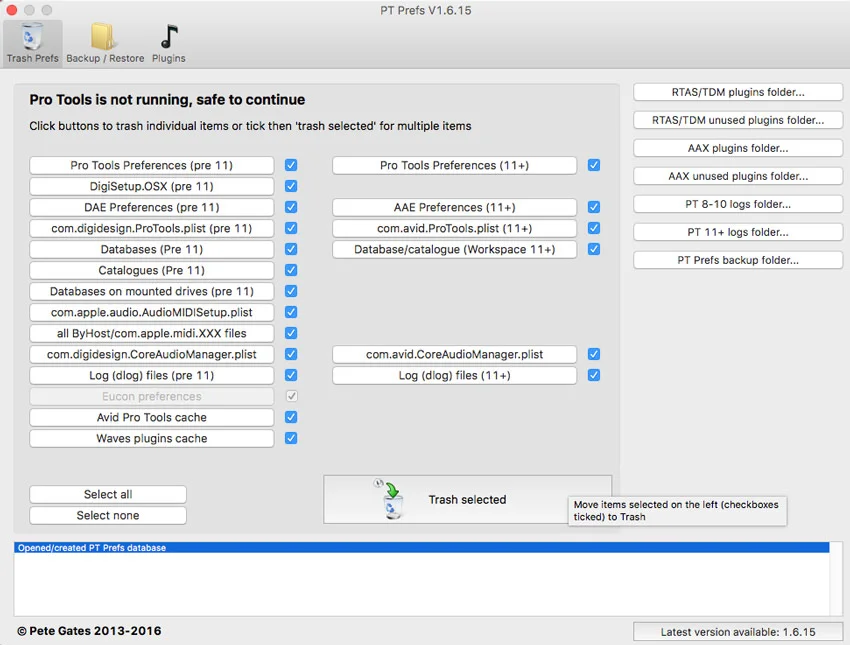Screen dimensions: 850x645
Task: Toggle DigiSetup.OSX (pre 11) checkbox
Action: coord(291,186)
